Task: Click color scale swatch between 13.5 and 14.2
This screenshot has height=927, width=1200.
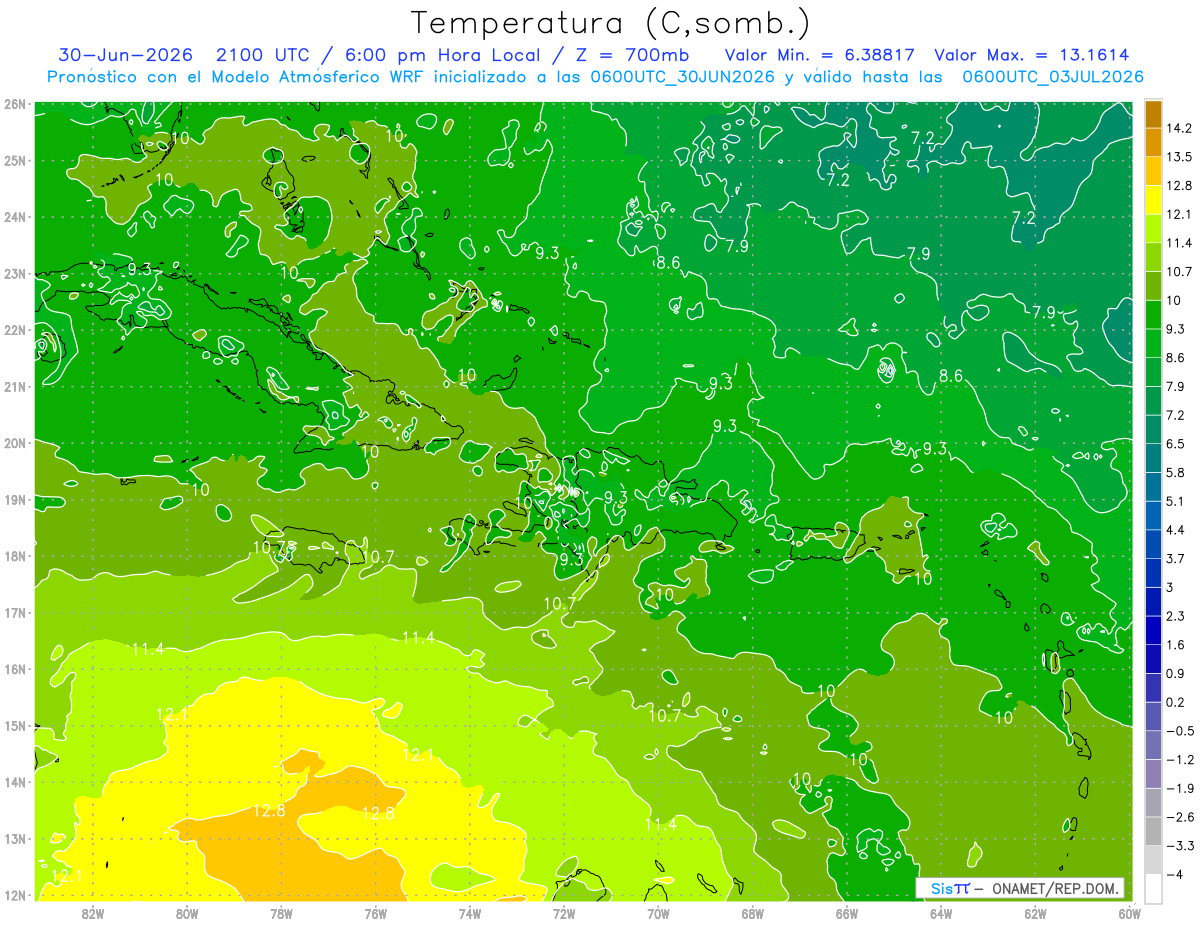Action: 1153,142
